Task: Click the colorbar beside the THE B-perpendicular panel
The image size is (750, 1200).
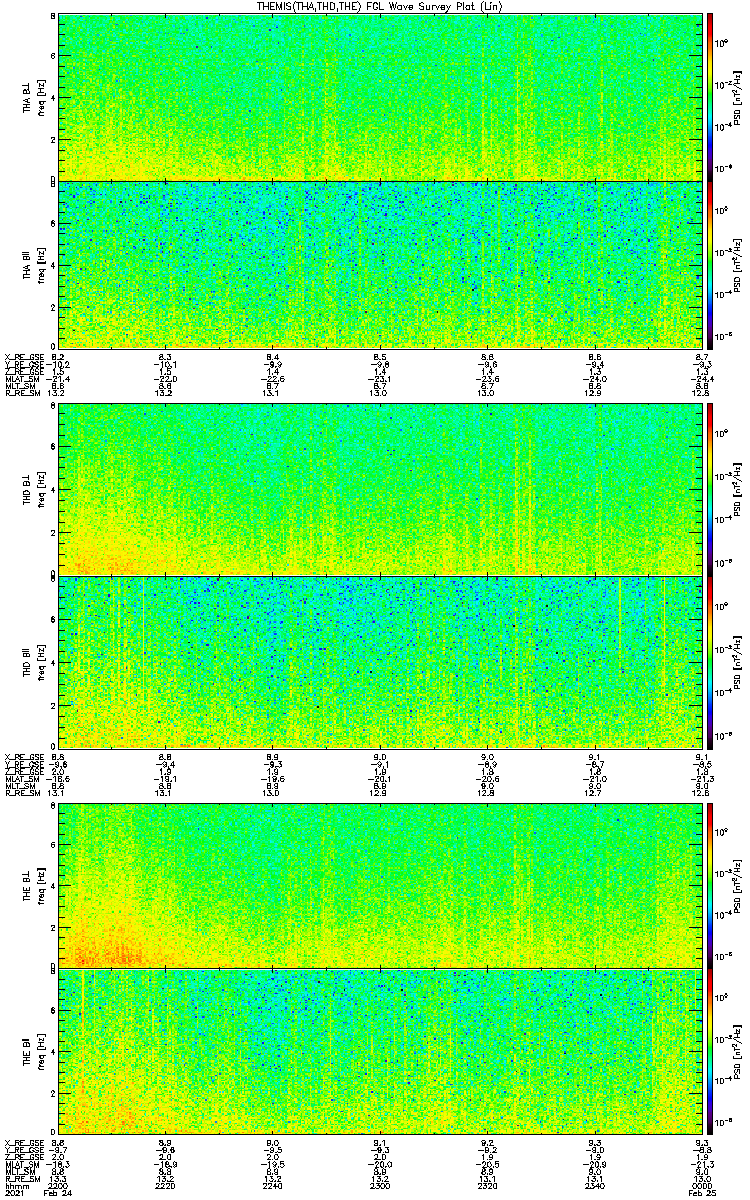Action: pos(711,882)
